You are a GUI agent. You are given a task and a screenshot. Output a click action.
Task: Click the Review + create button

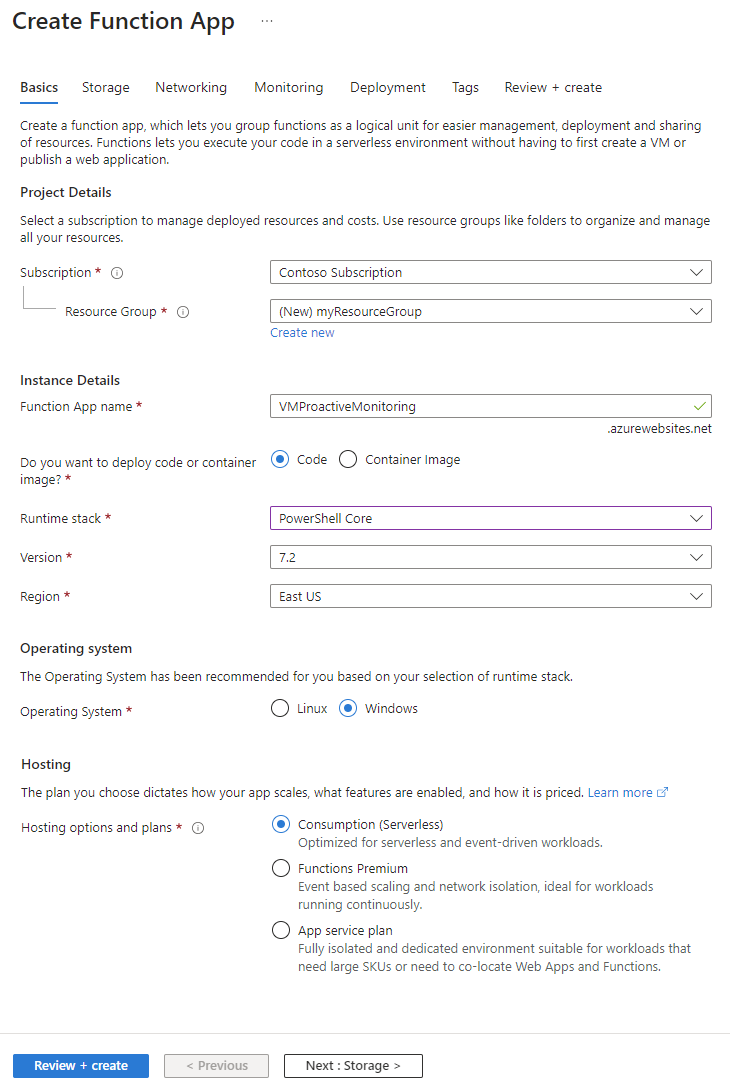80,1065
